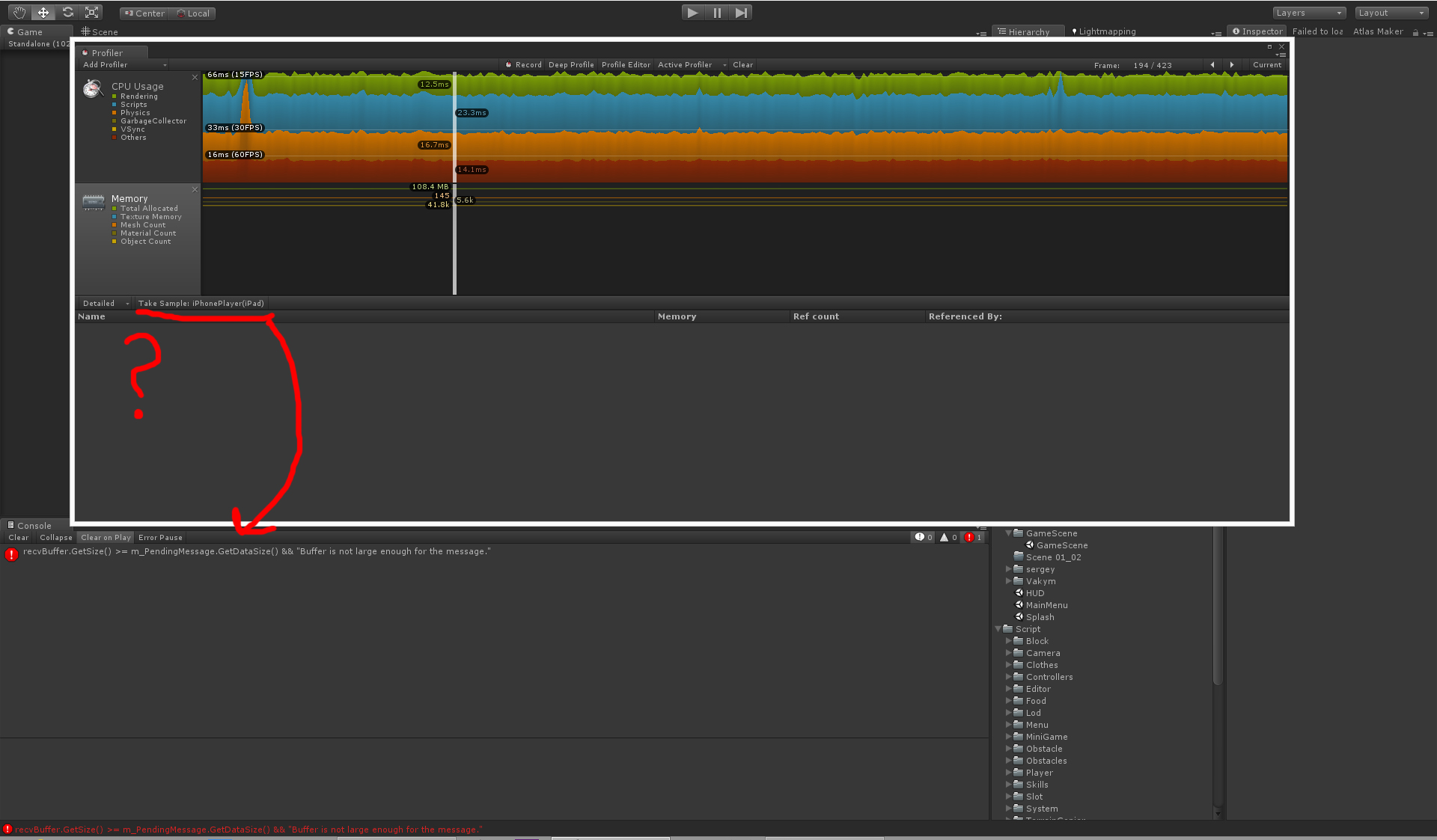
Task: Toggle Texture Memory color legend
Action: pos(115,217)
